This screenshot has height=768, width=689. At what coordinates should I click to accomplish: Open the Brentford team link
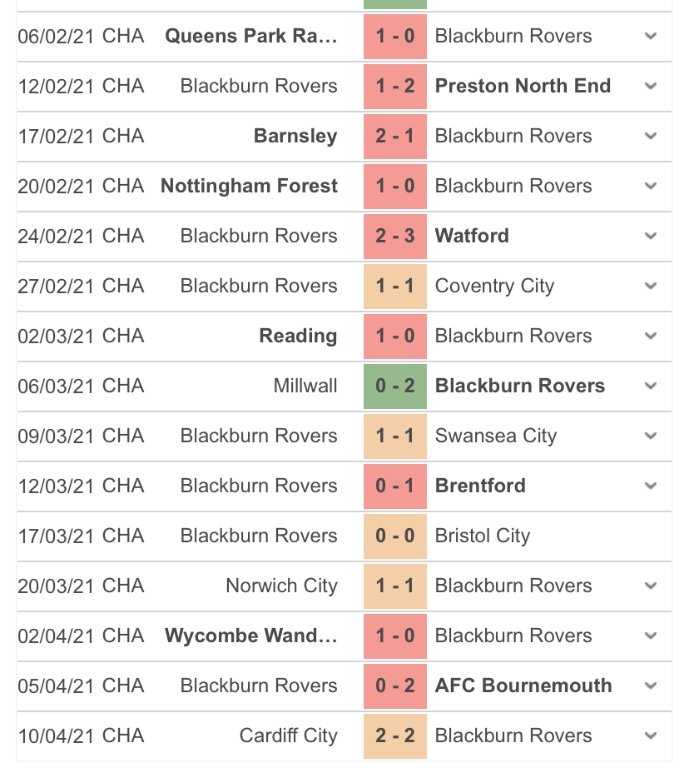481,486
